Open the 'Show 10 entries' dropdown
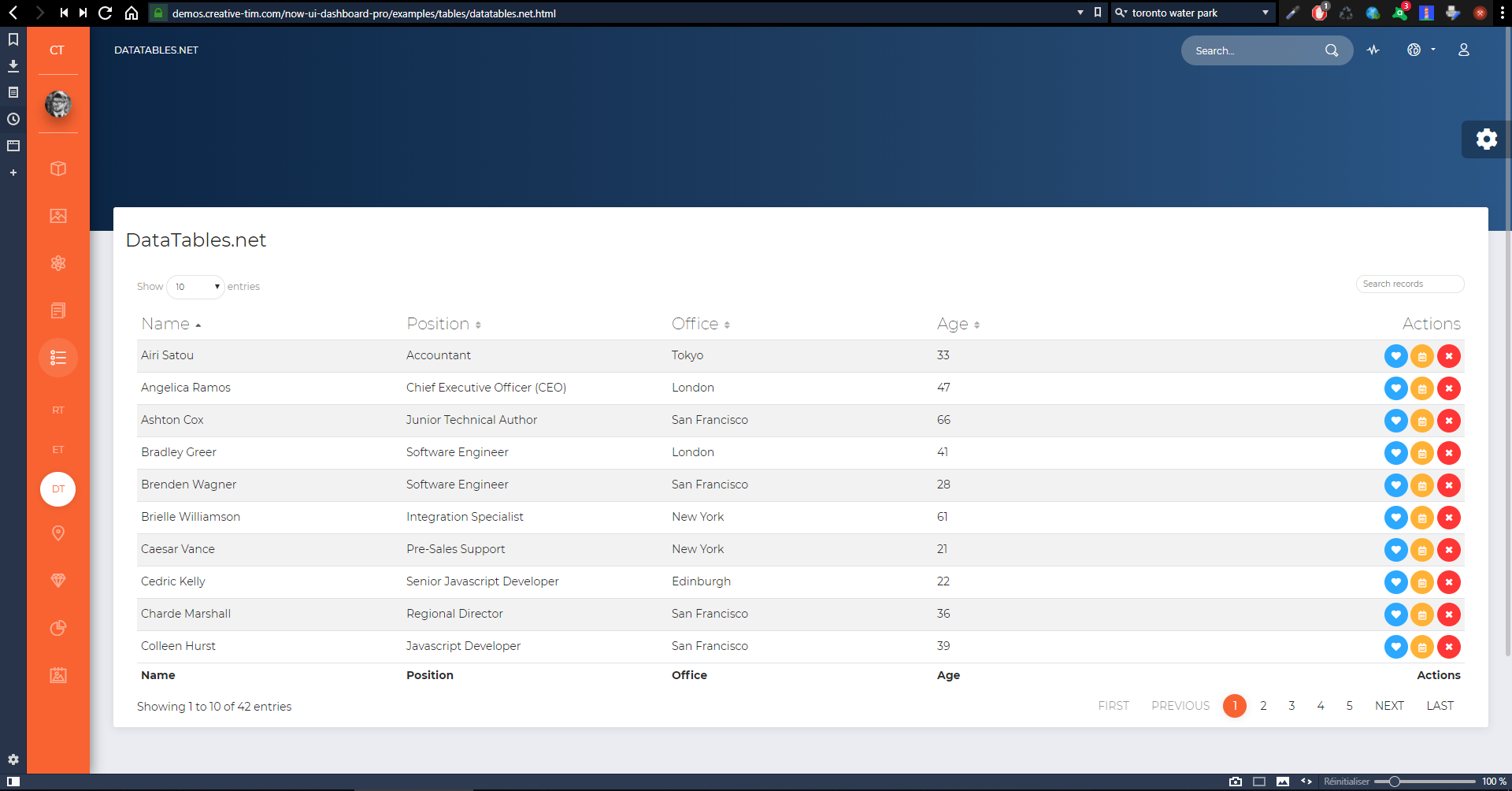1512x791 pixels. click(195, 287)
